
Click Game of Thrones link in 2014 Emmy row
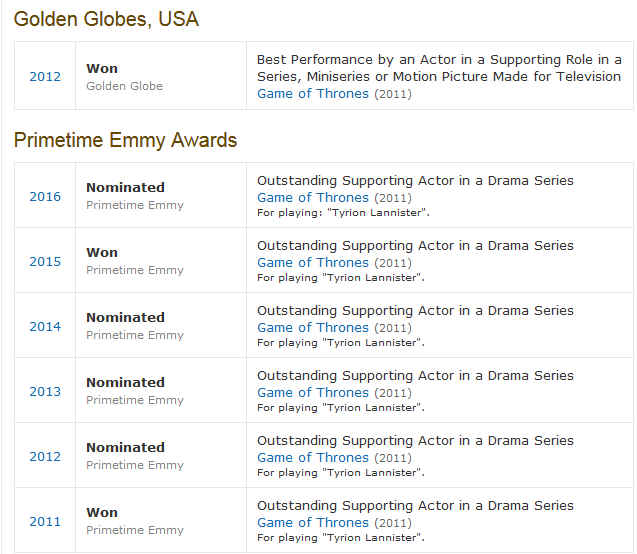click(313, 328)
